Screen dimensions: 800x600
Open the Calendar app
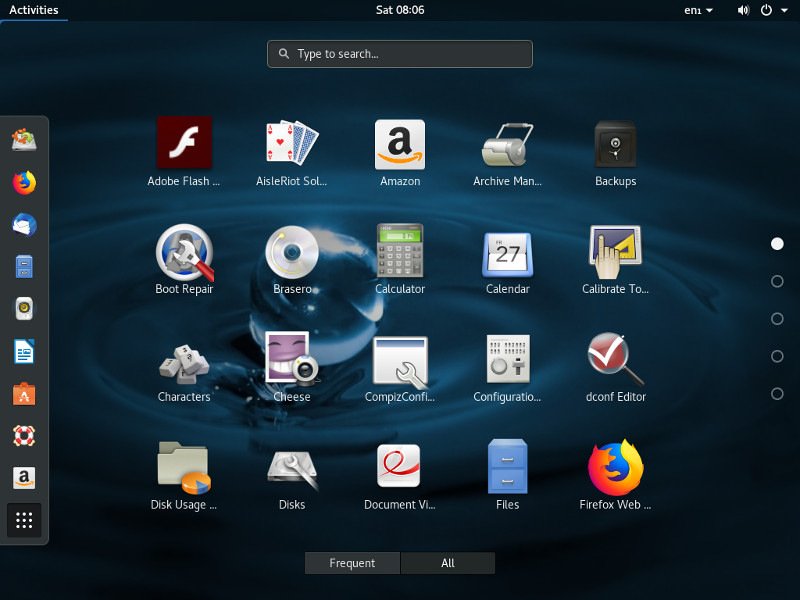(x=507, y=259)
